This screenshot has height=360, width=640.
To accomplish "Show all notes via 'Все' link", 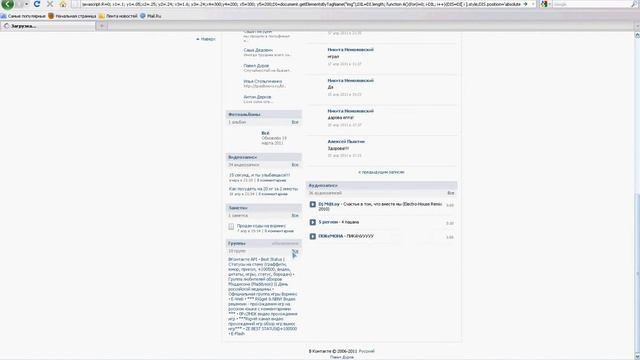I will (295, 216).
